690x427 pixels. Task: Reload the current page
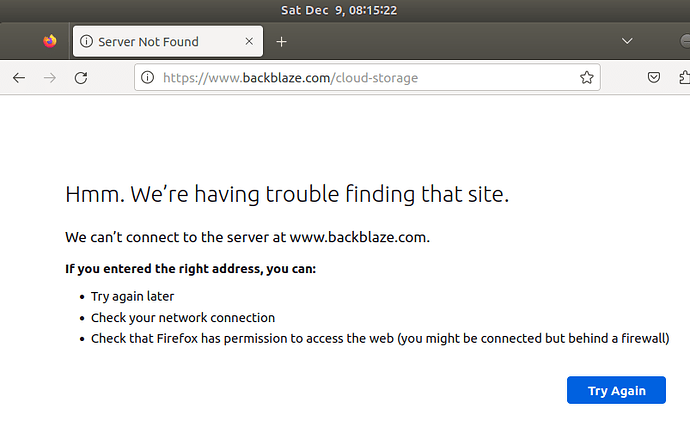point(81,78)
